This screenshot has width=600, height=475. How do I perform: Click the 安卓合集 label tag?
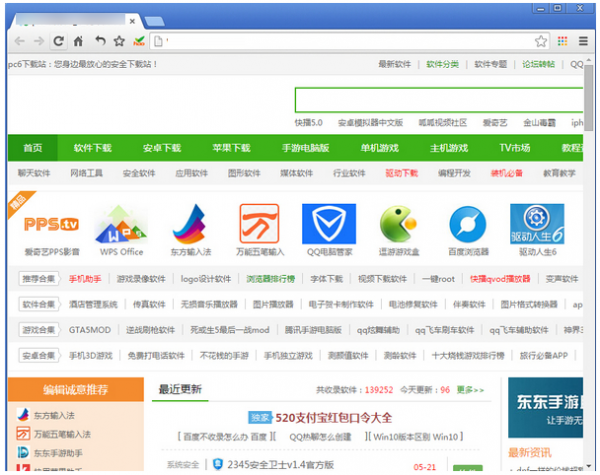(38, 355)
